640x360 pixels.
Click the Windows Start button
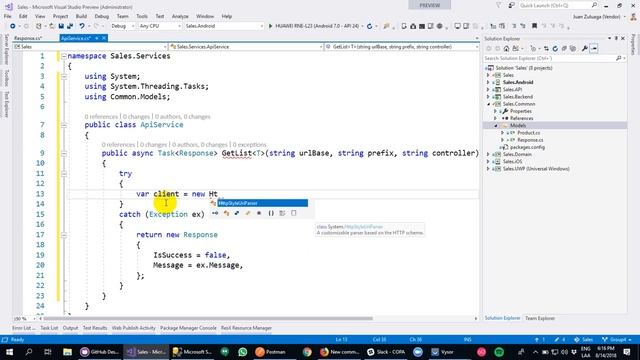coord(9,352)
